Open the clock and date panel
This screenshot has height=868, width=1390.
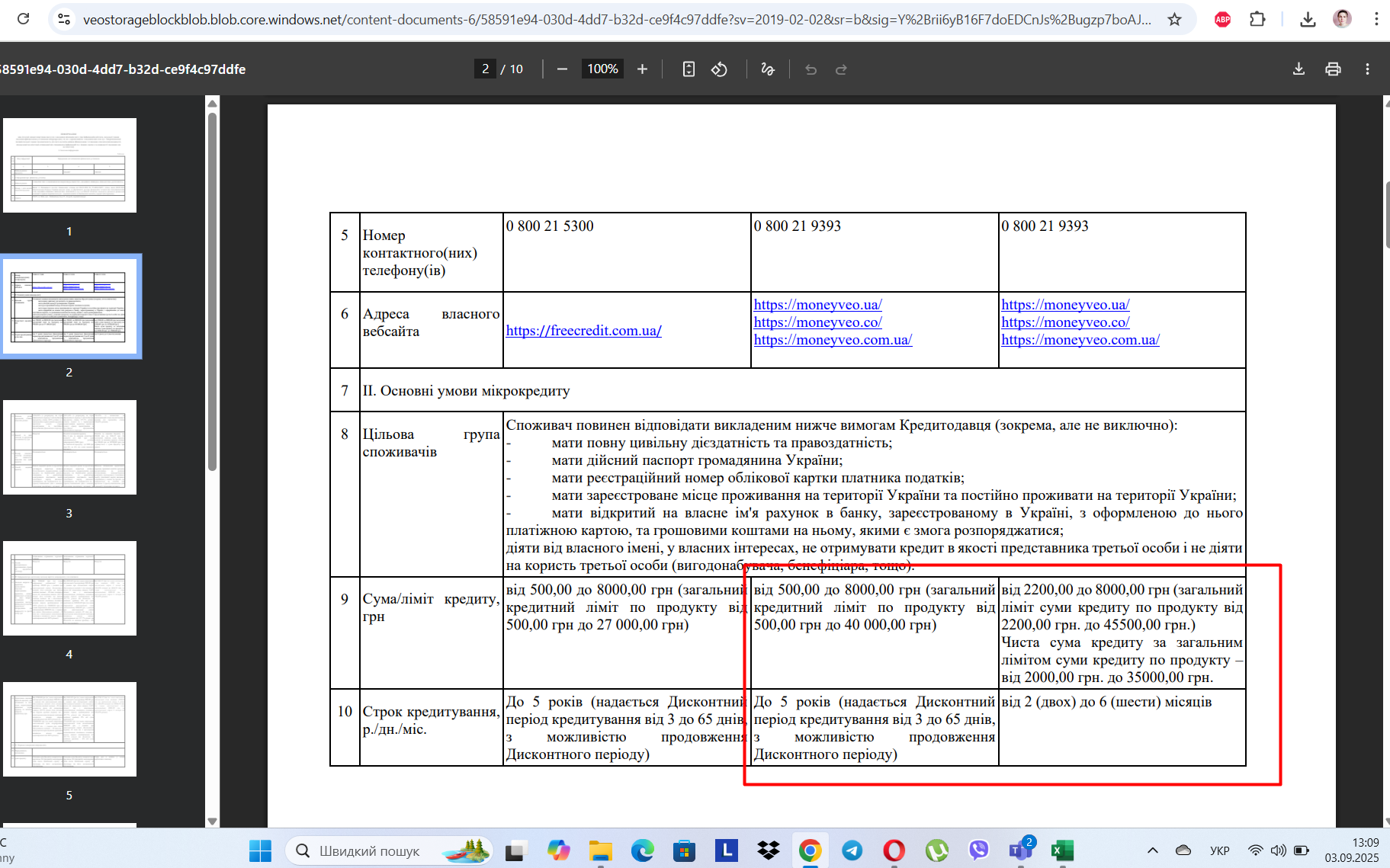click(1351, 850)
